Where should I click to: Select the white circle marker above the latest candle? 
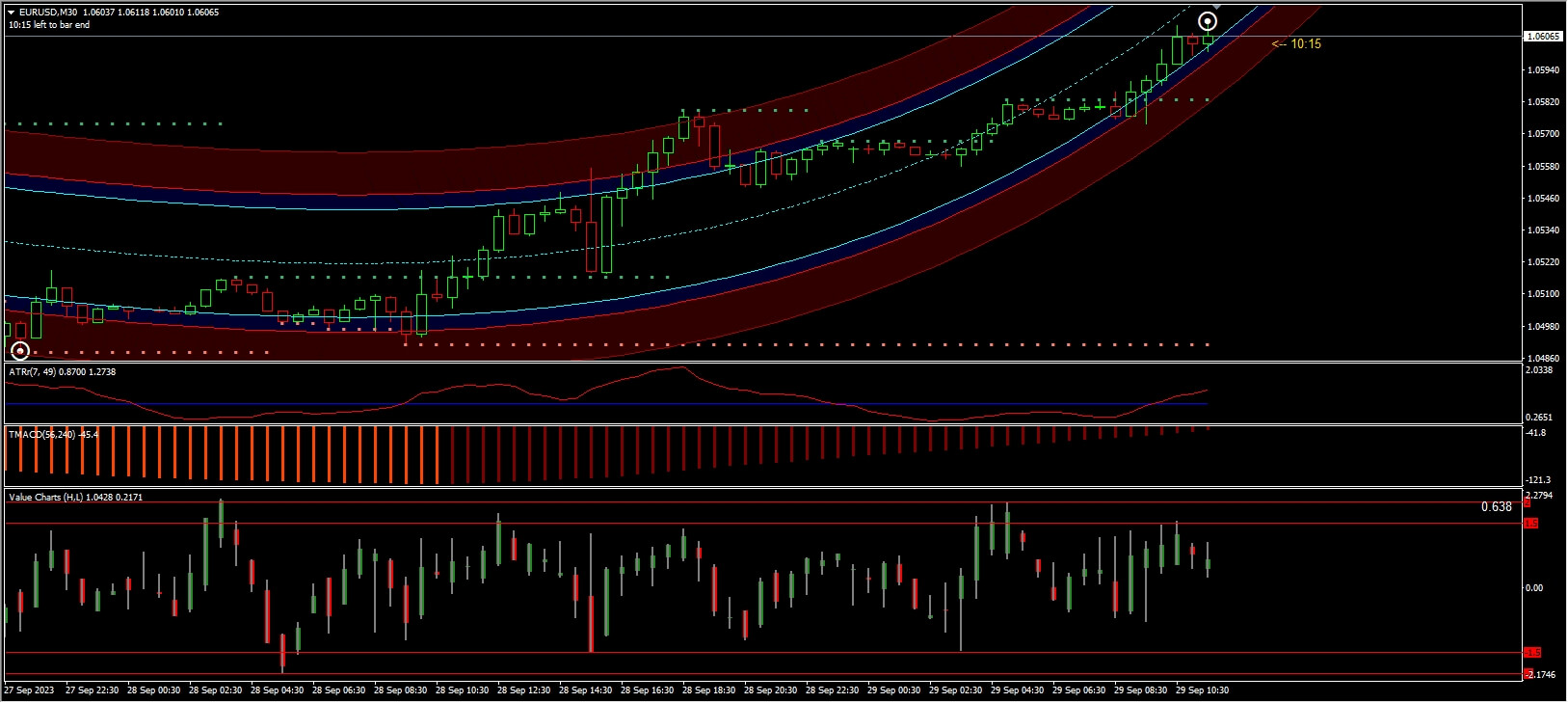coord(1208,21)
